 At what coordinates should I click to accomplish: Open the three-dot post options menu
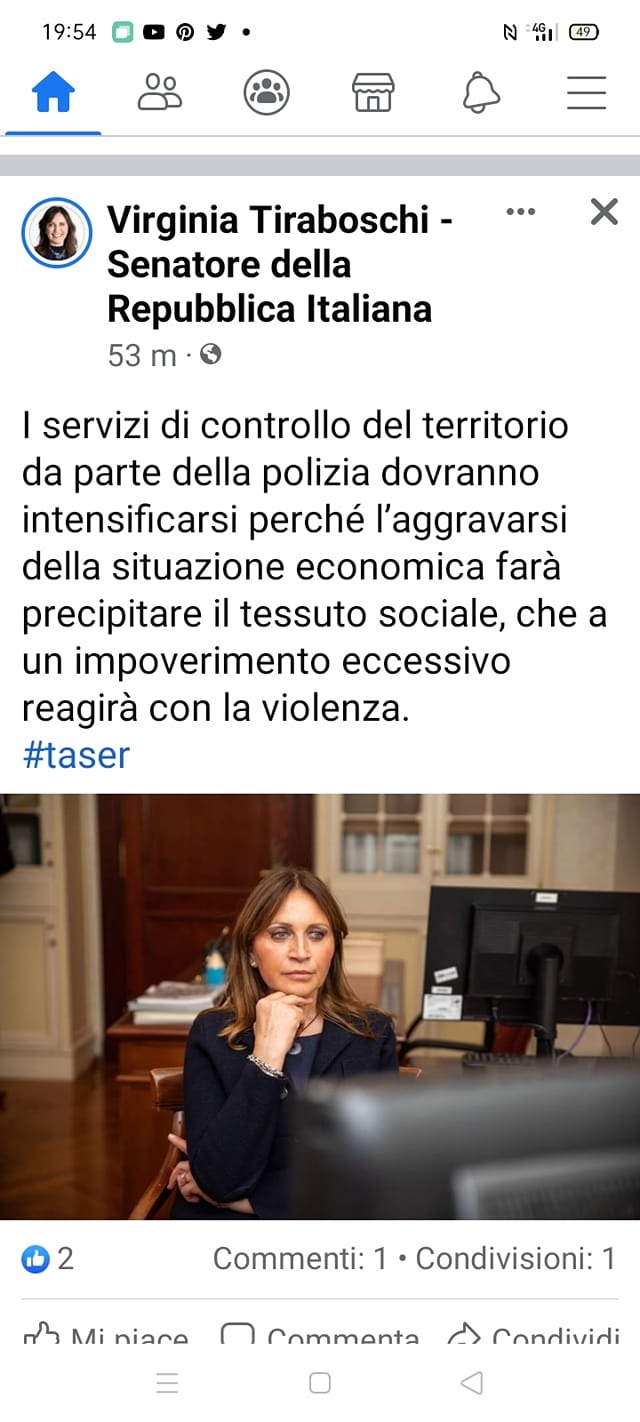coord(521,211)
